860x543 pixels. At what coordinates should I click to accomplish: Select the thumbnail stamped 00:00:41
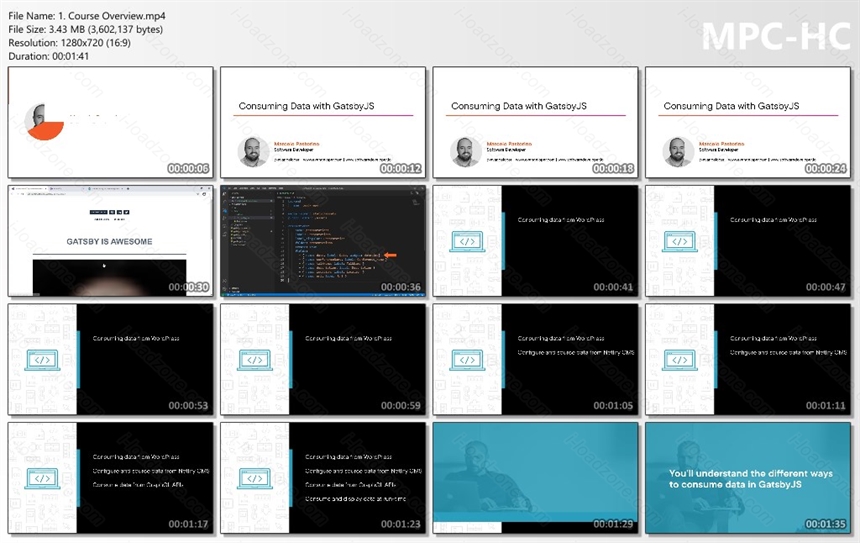tap(535, 241)
